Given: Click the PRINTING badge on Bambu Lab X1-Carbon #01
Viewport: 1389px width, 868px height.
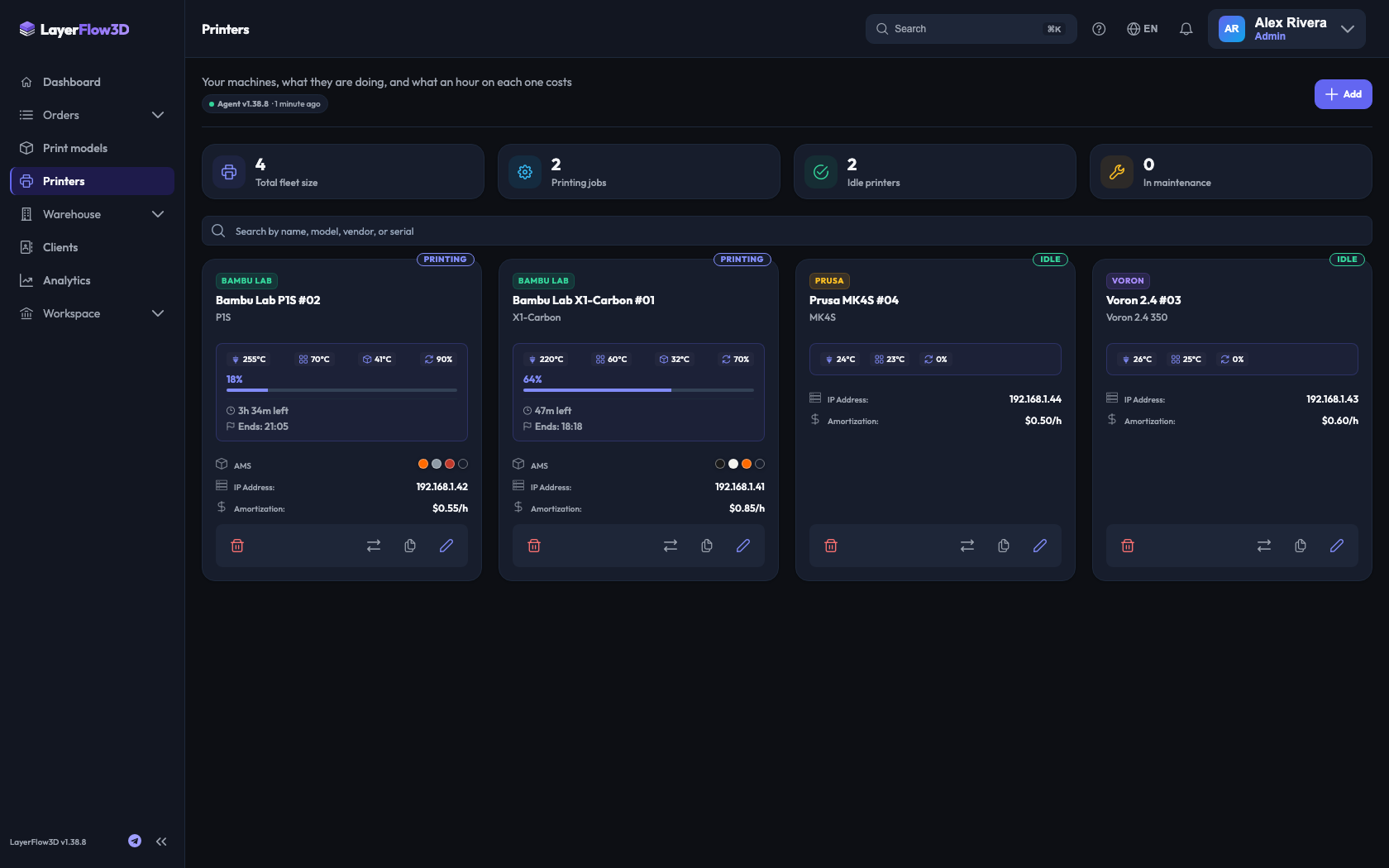Looking at the screenshot, I should tap(742, 260).
